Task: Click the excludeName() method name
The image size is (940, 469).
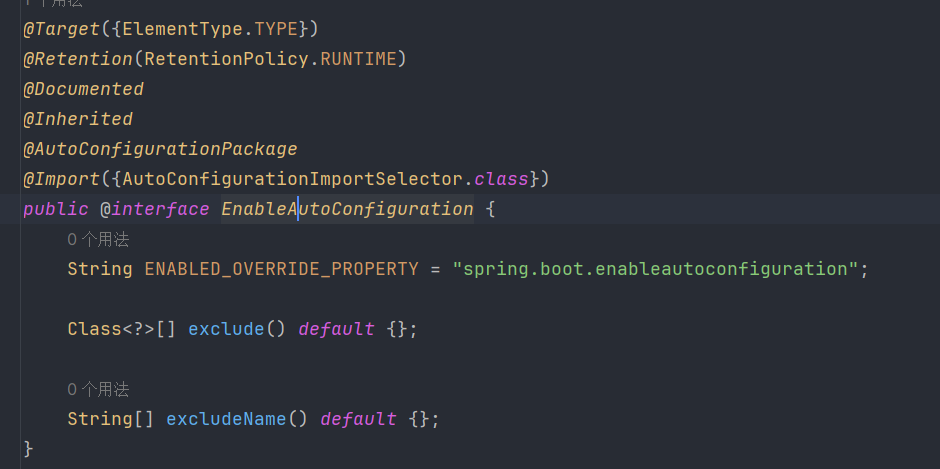Action: tap(226, 419)
